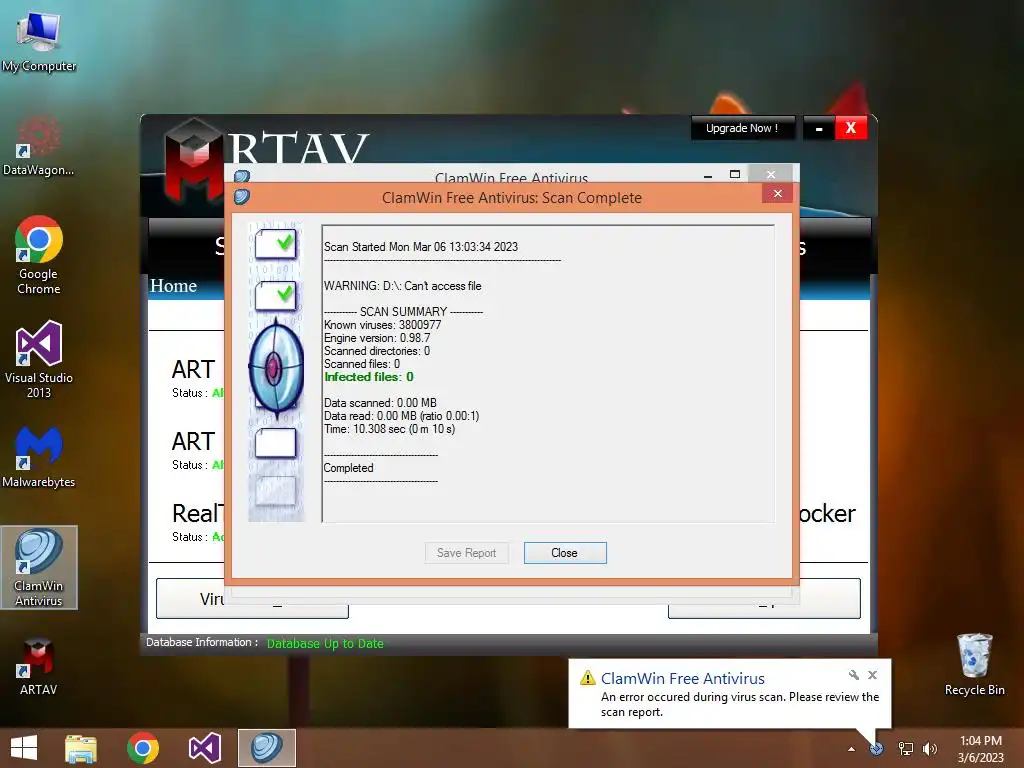Screen dimensions: 1024x768
Task: Open volume speaker tray icon
Action: (x=929, y=748)
